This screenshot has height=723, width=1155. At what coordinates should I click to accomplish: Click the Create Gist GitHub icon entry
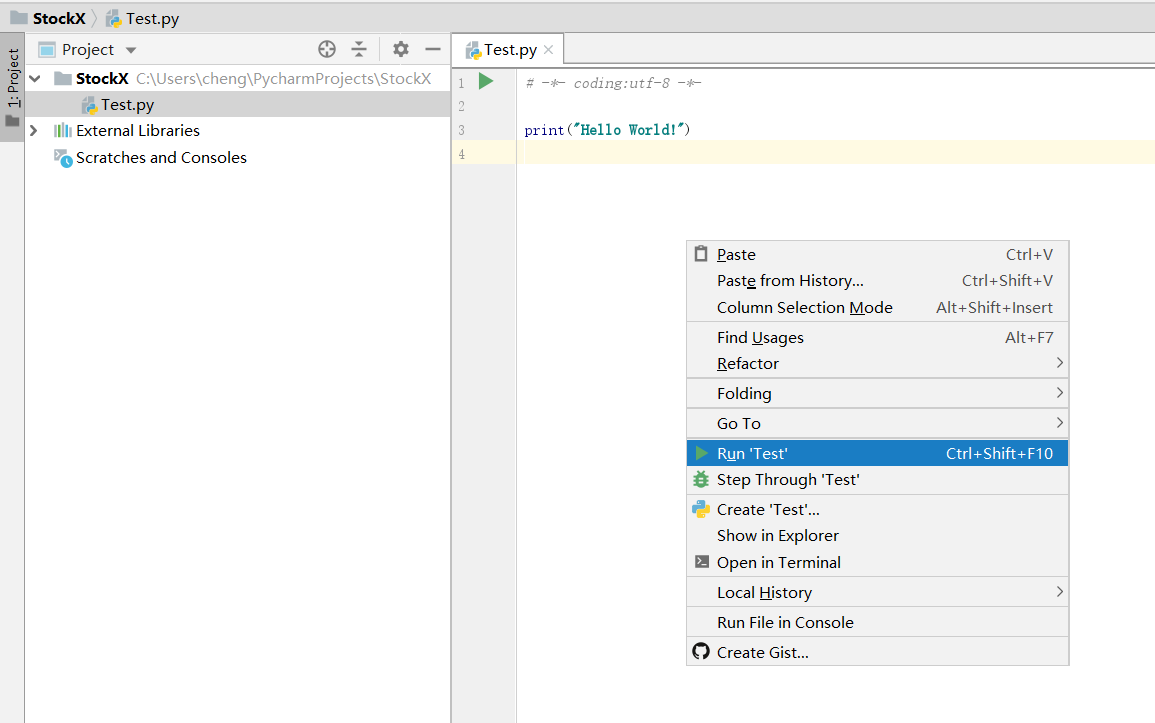(x=762, y=652)
